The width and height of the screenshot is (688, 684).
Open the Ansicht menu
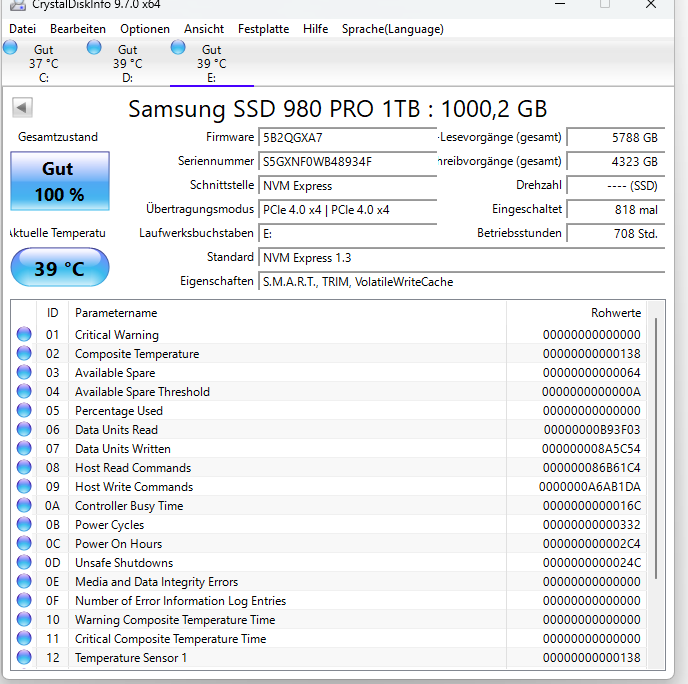204,29
